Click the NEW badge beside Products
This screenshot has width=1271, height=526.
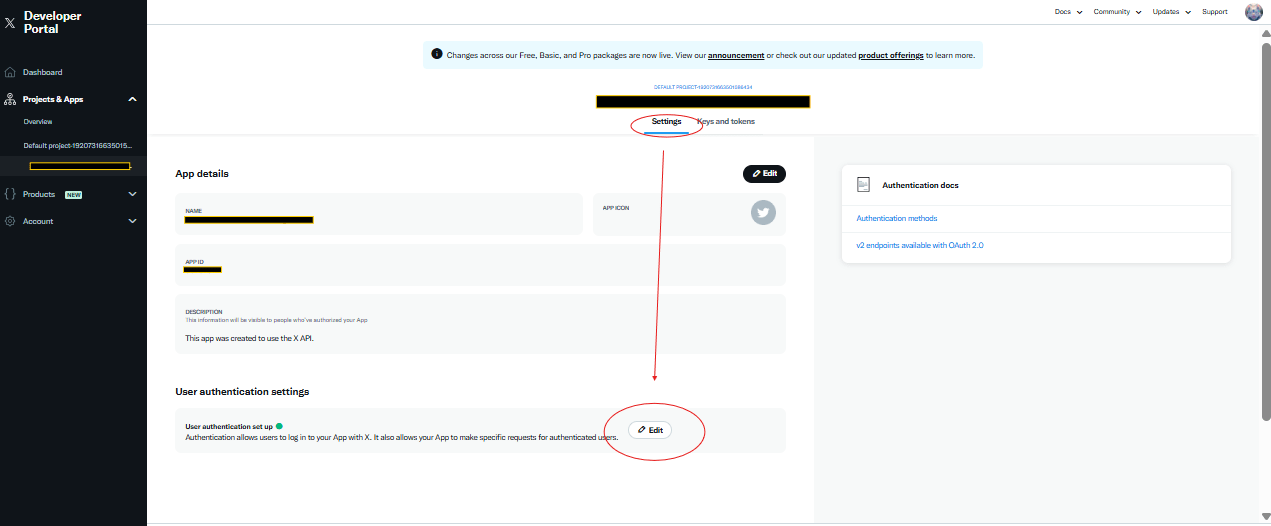tap(73, 194)
